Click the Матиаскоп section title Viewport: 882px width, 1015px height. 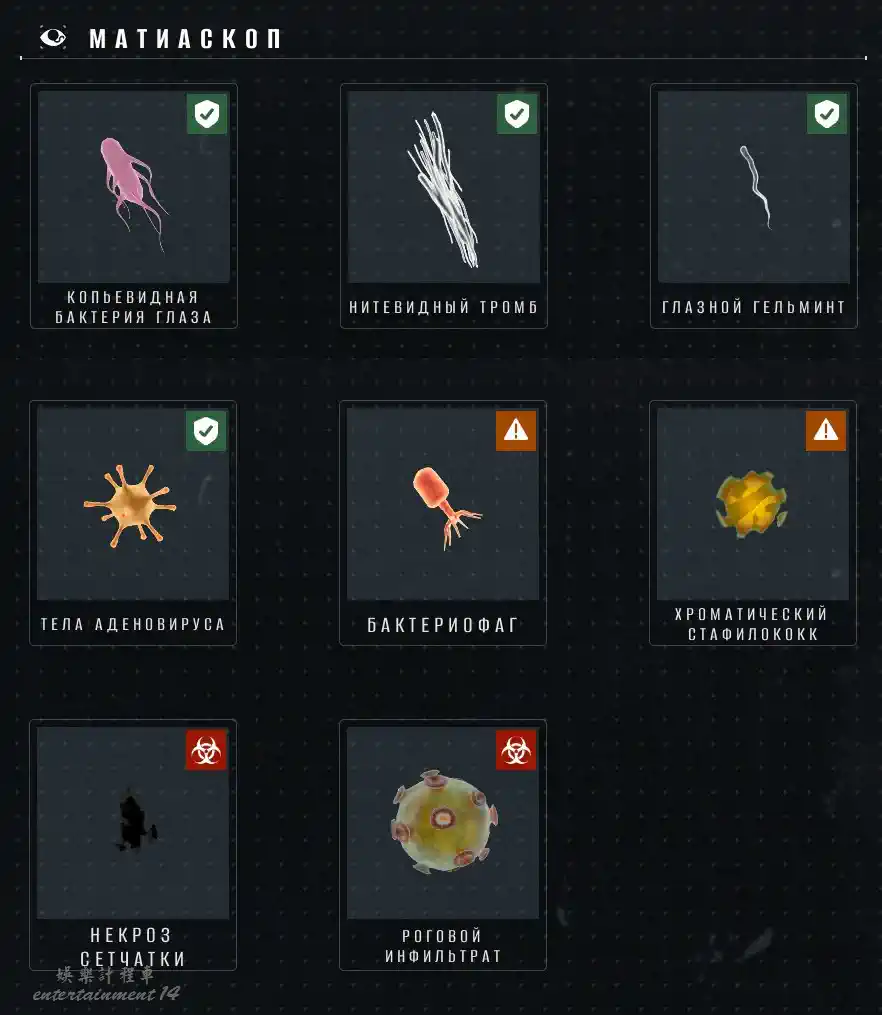click(x=185, y=39)
